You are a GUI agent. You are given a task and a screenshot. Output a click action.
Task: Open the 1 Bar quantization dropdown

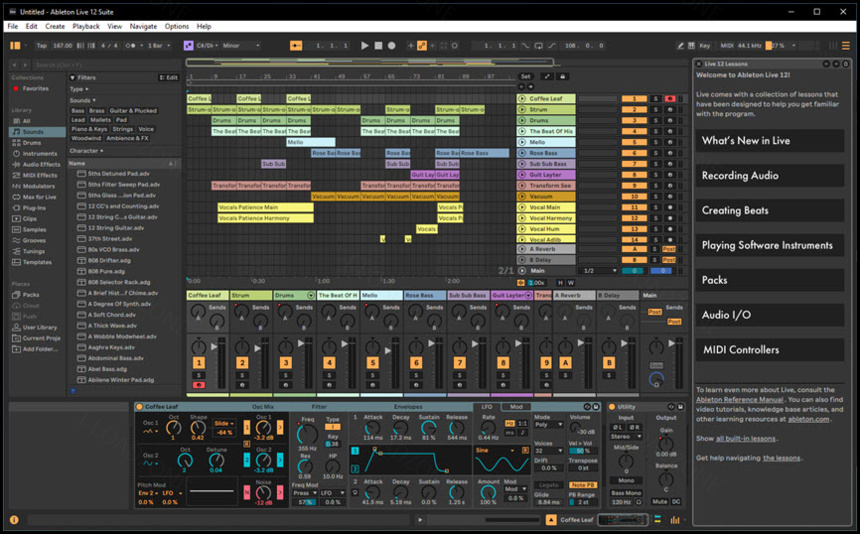pyautogui.click(x=159, y=46)
